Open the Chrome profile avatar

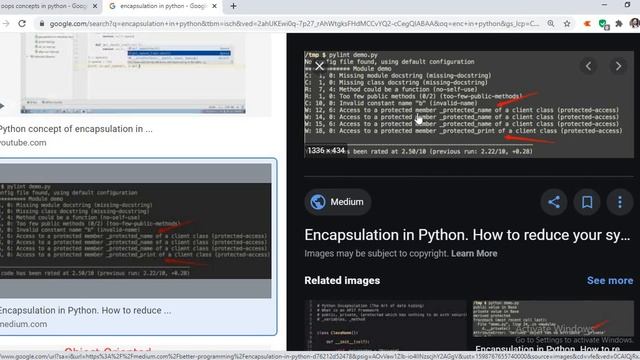[634, 24]
